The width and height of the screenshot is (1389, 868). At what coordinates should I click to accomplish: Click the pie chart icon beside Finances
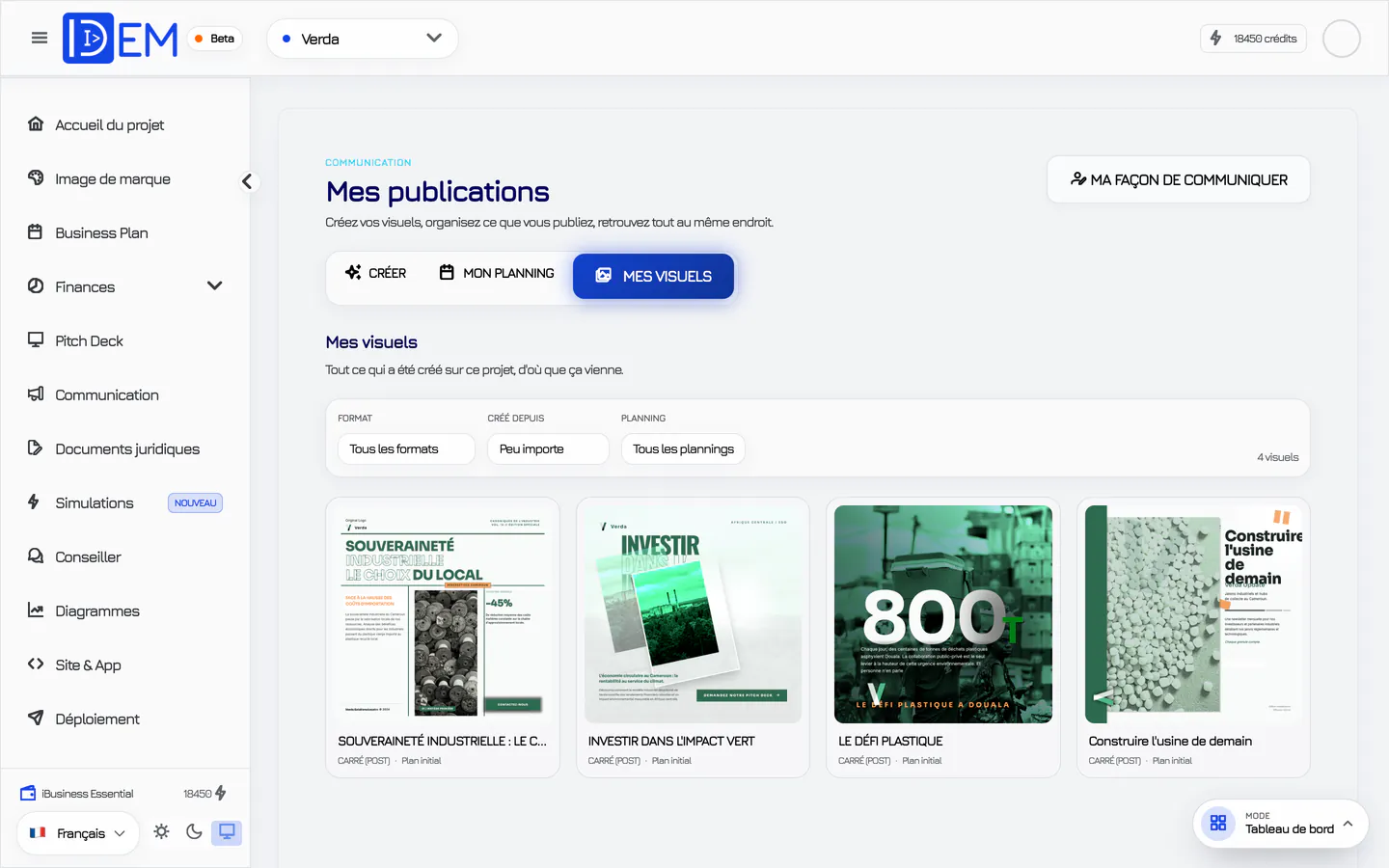click(x=36, y=285)
